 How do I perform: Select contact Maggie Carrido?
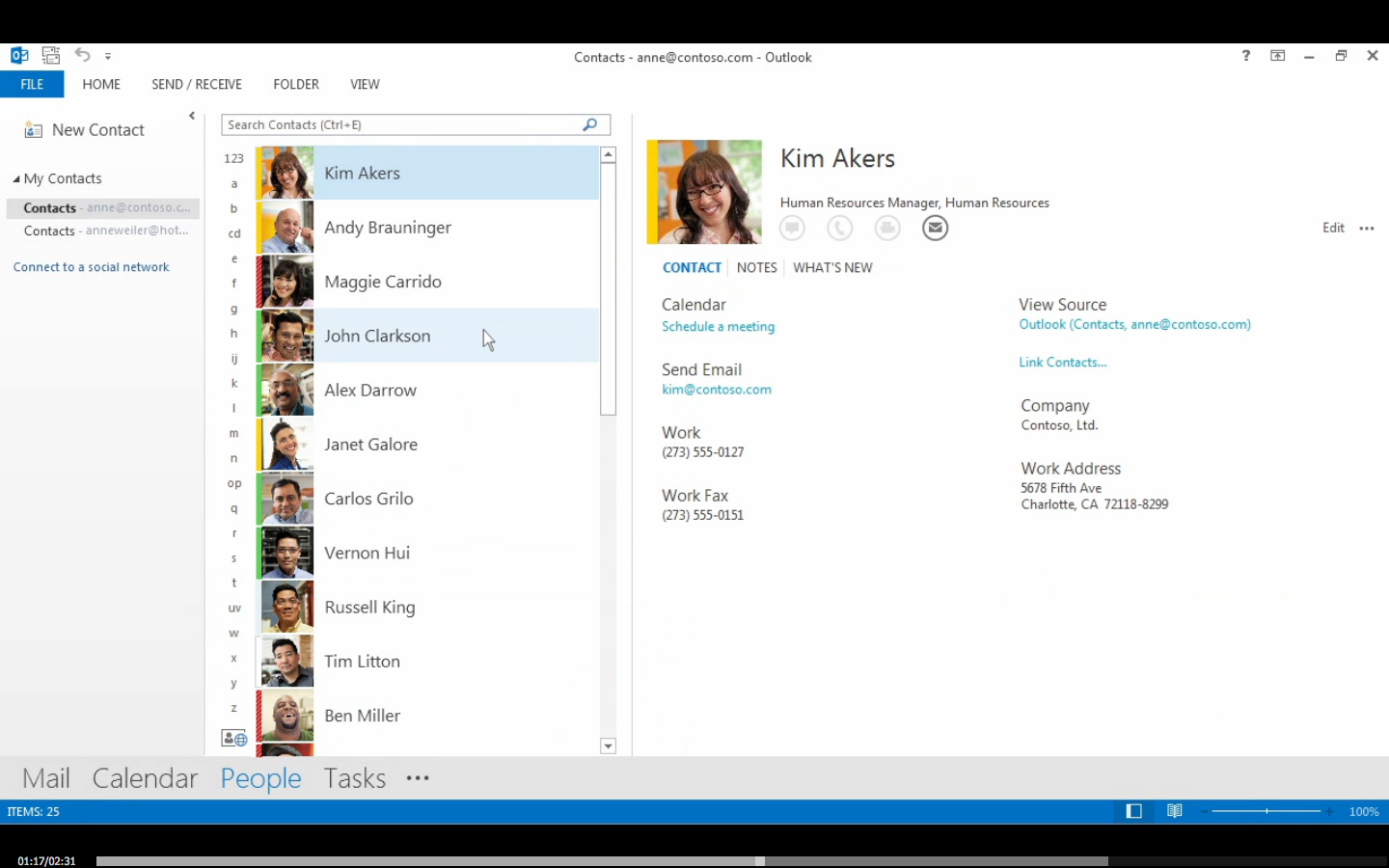click(427, 282)
